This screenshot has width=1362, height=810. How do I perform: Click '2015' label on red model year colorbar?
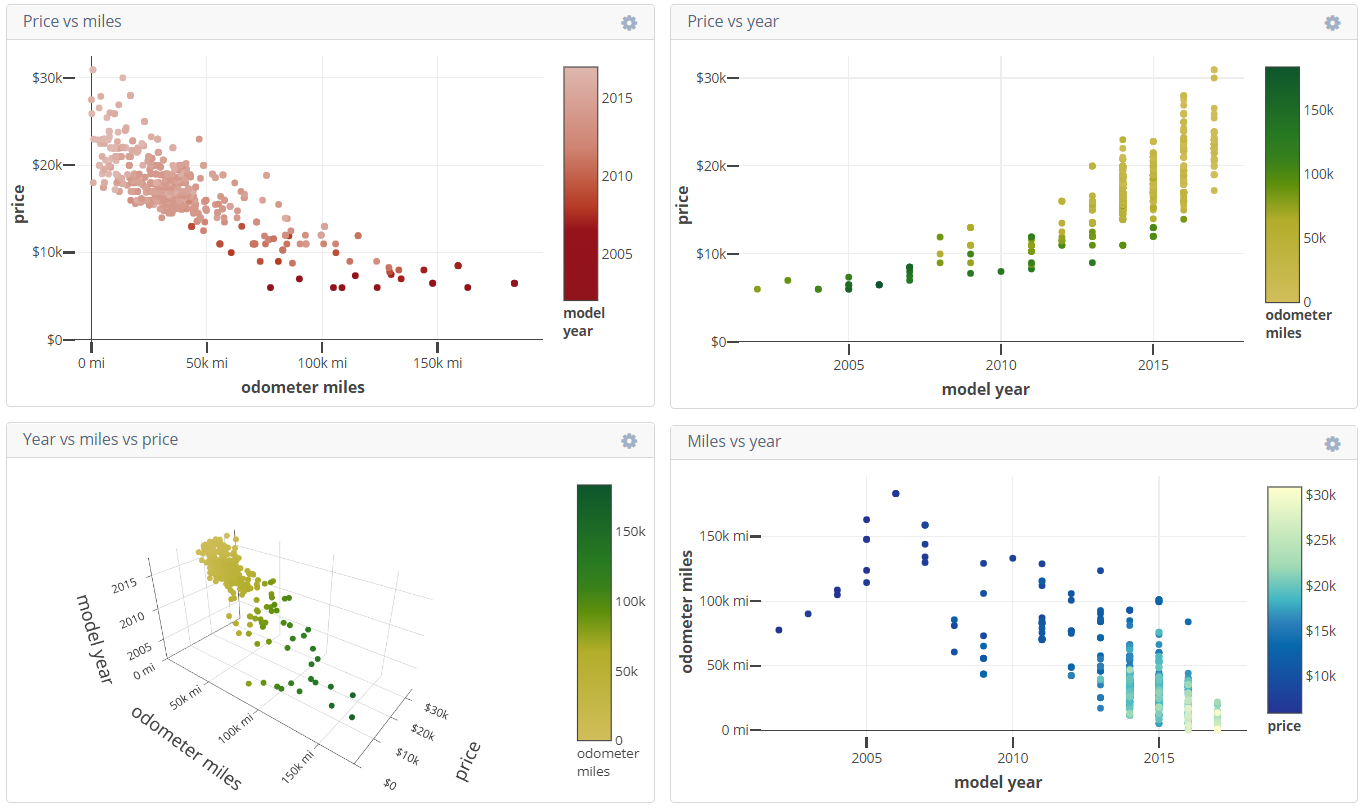[616, 98]
